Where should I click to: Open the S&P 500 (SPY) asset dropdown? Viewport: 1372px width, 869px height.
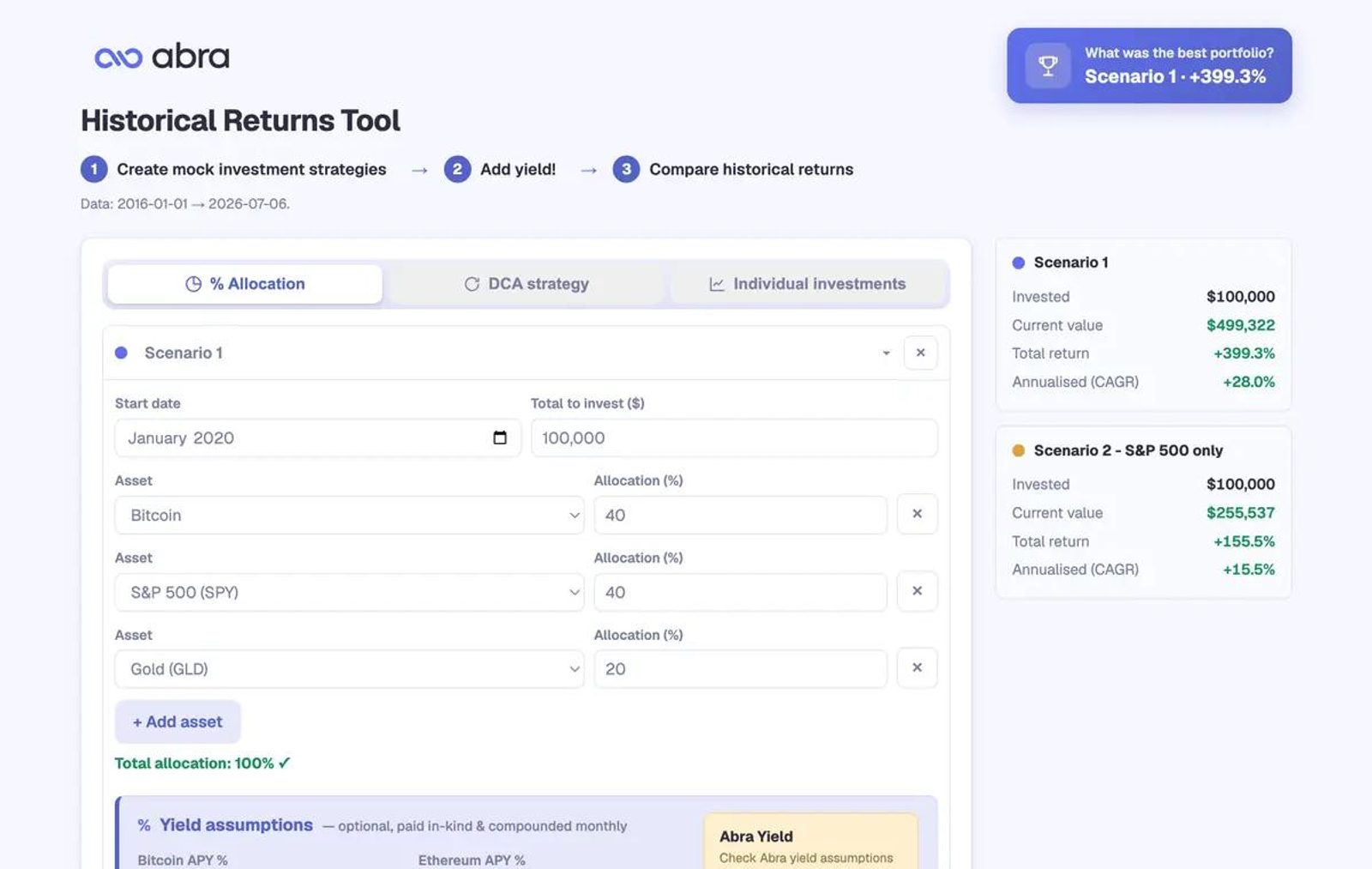349,592
